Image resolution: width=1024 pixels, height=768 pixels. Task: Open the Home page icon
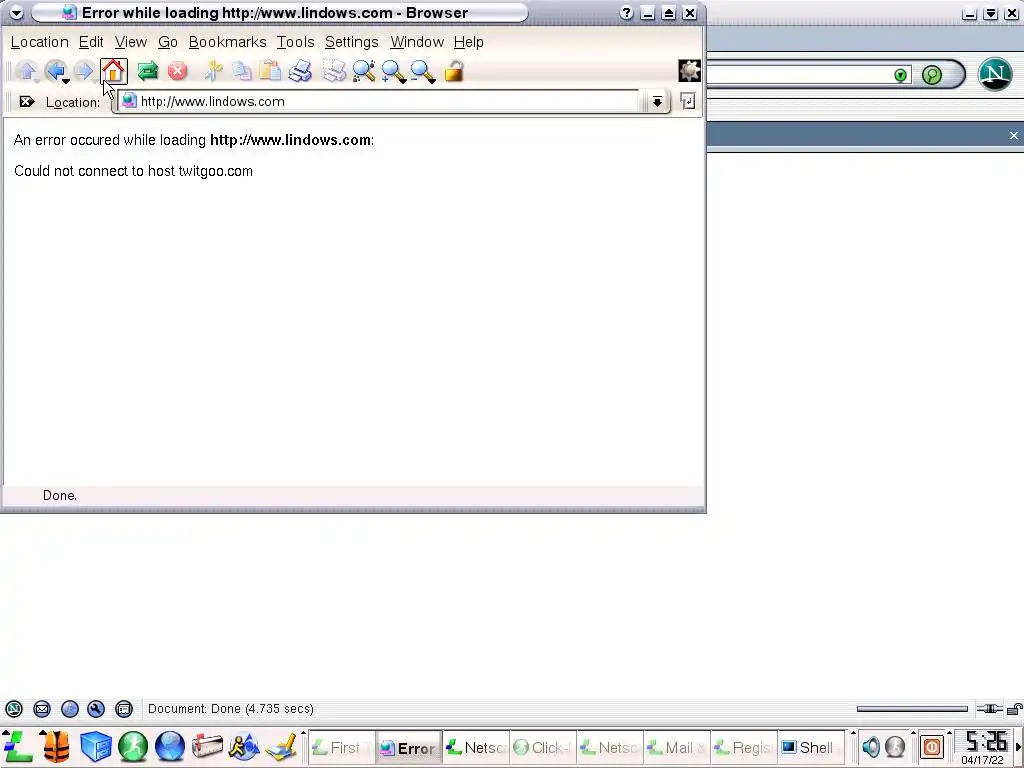click(x=114, y=71)
